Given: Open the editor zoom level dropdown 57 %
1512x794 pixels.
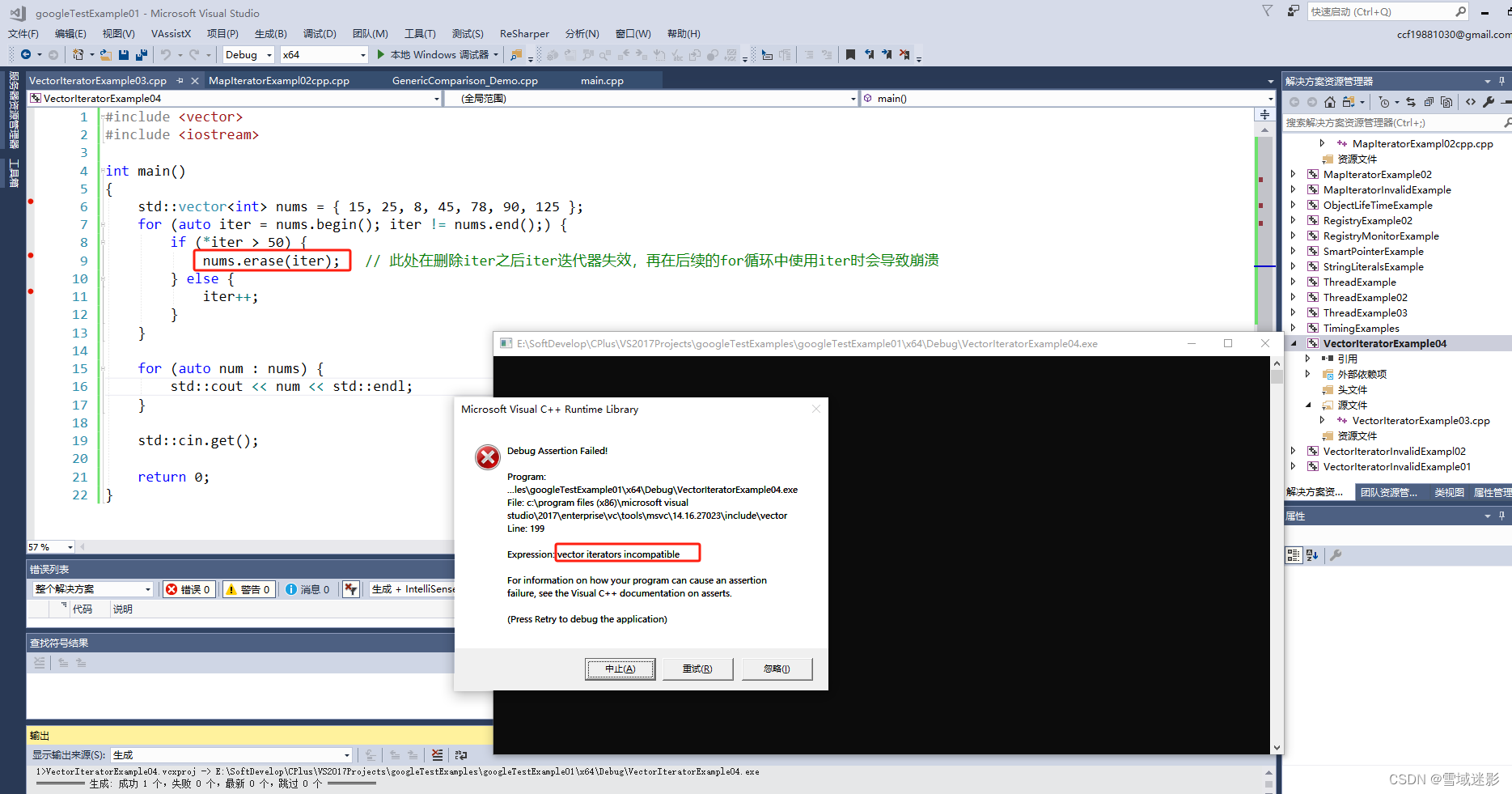Looking at the screenshot, I should (51, 547).
